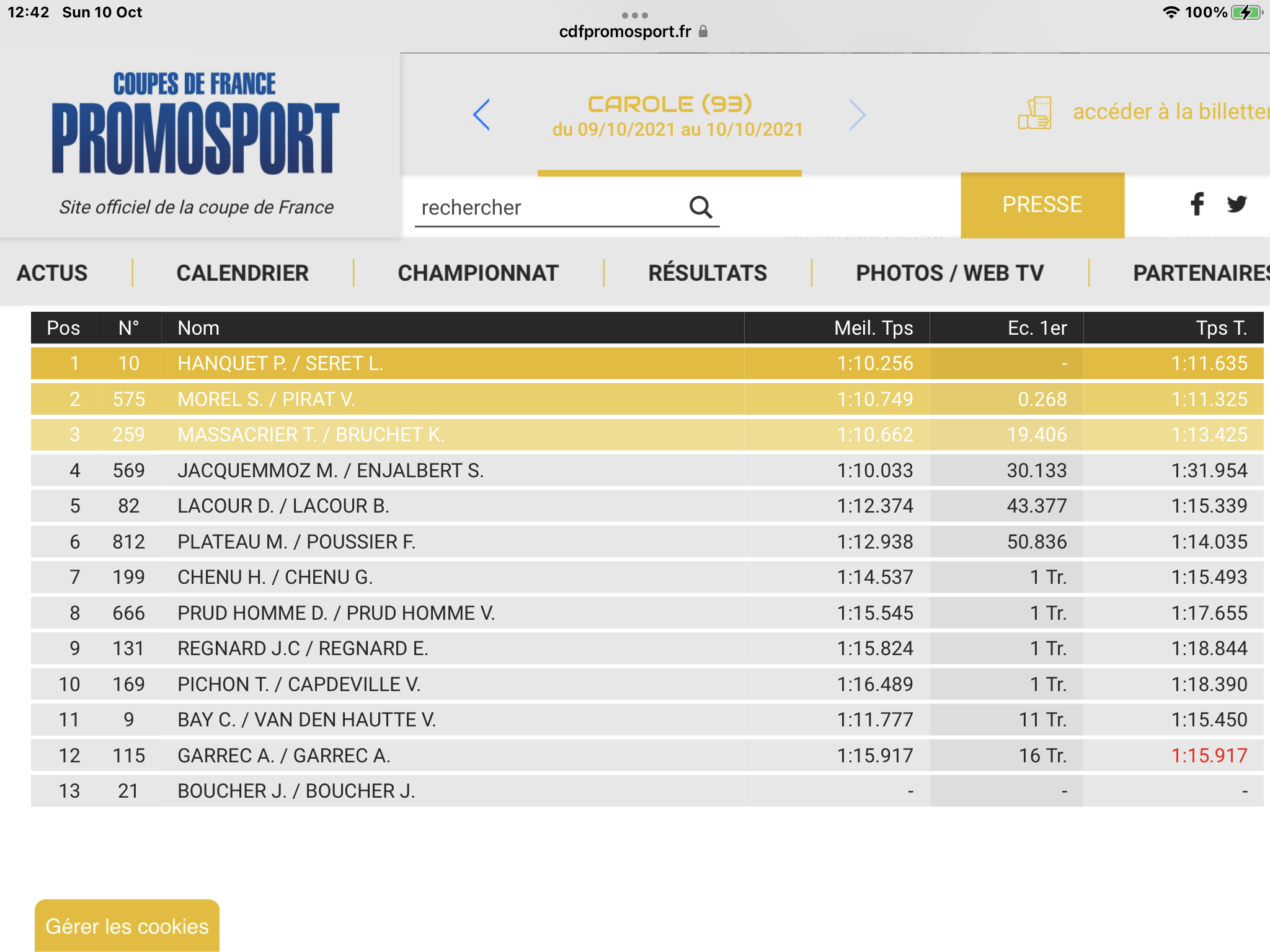The width and height of the screenshot is (1270, 952).
Task: Click number 812 in N° column
Action: 128,542
